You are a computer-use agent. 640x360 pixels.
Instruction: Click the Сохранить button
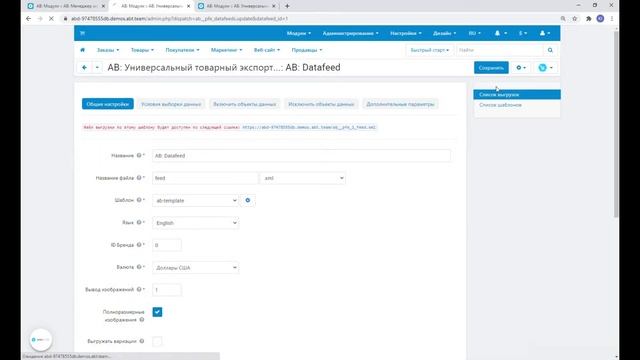coord(491,68)
